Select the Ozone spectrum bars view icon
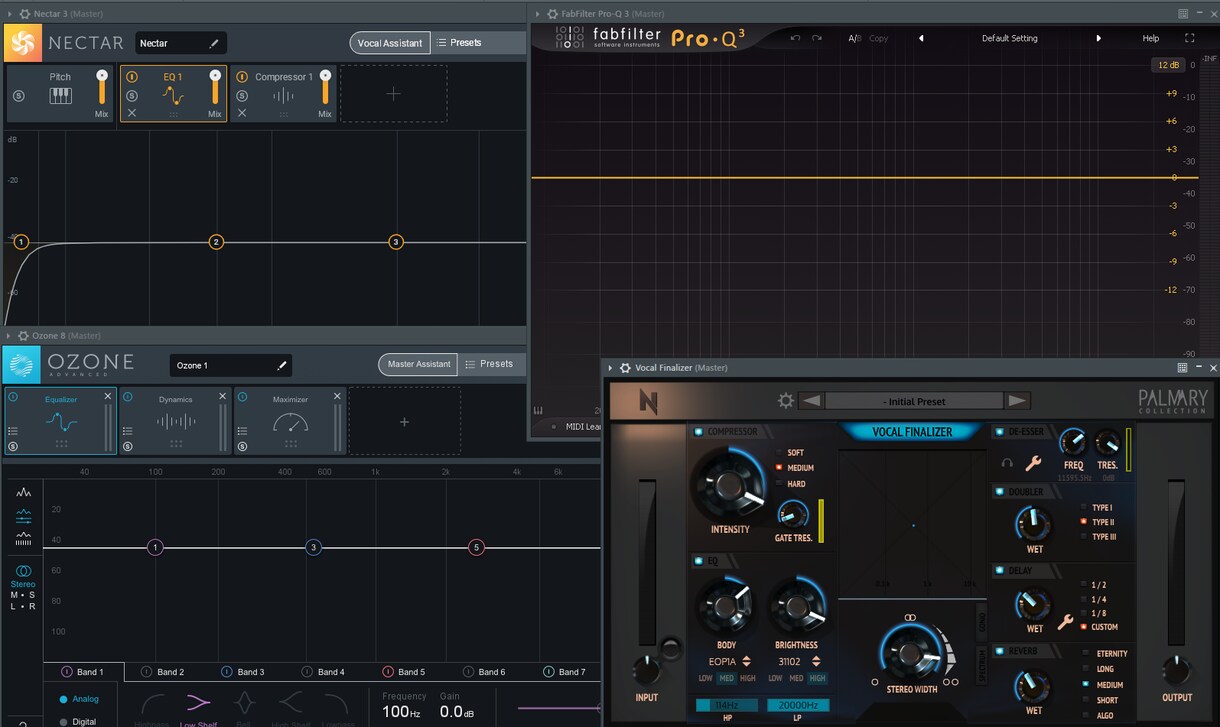 pos(23,538)
